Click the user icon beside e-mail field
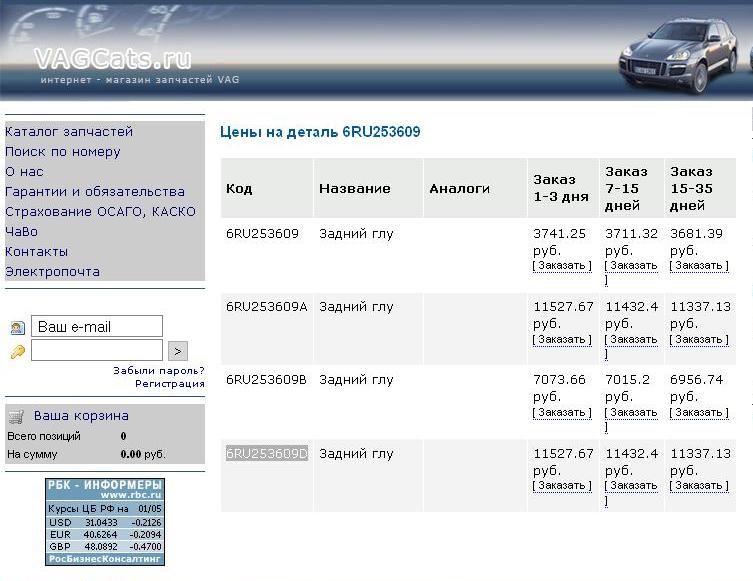Image resolution: width=753 pixels, height=581 pixels. pyautogui.click(x=18, y=327)
